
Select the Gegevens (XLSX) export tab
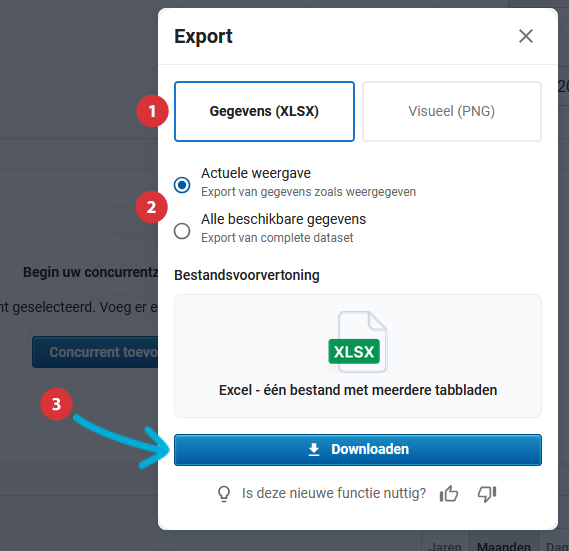264,111
